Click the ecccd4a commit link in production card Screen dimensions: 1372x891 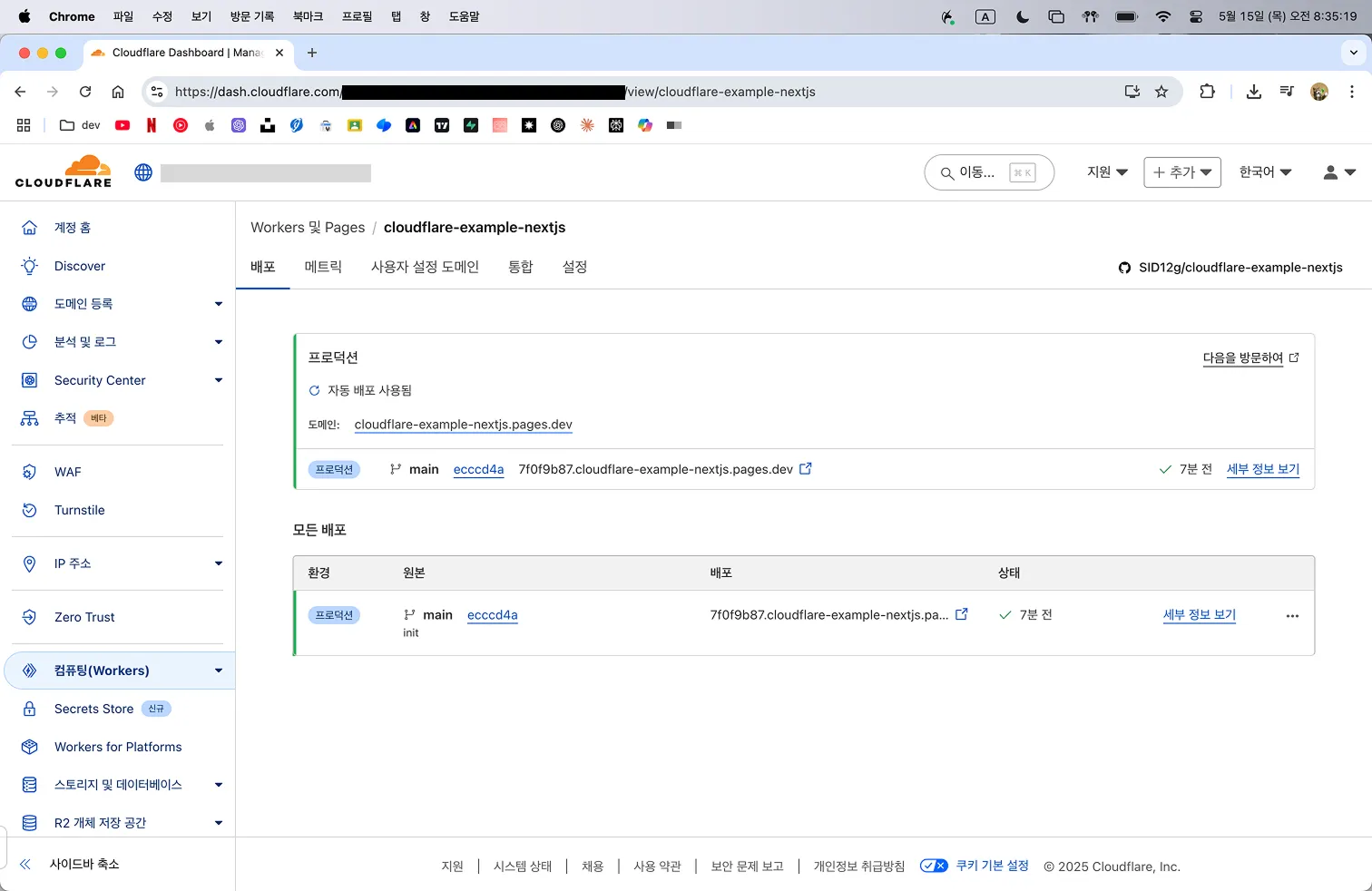click(478, 469)
